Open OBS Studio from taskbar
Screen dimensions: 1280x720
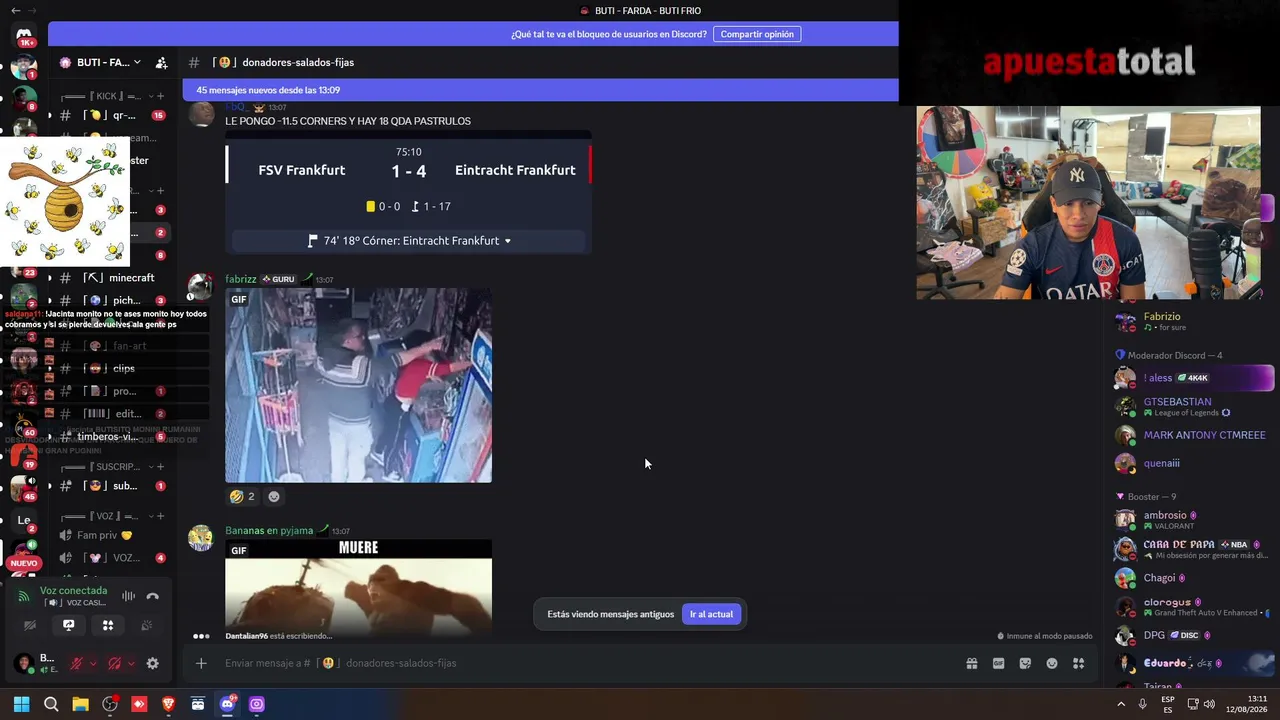tap(110, 704)
